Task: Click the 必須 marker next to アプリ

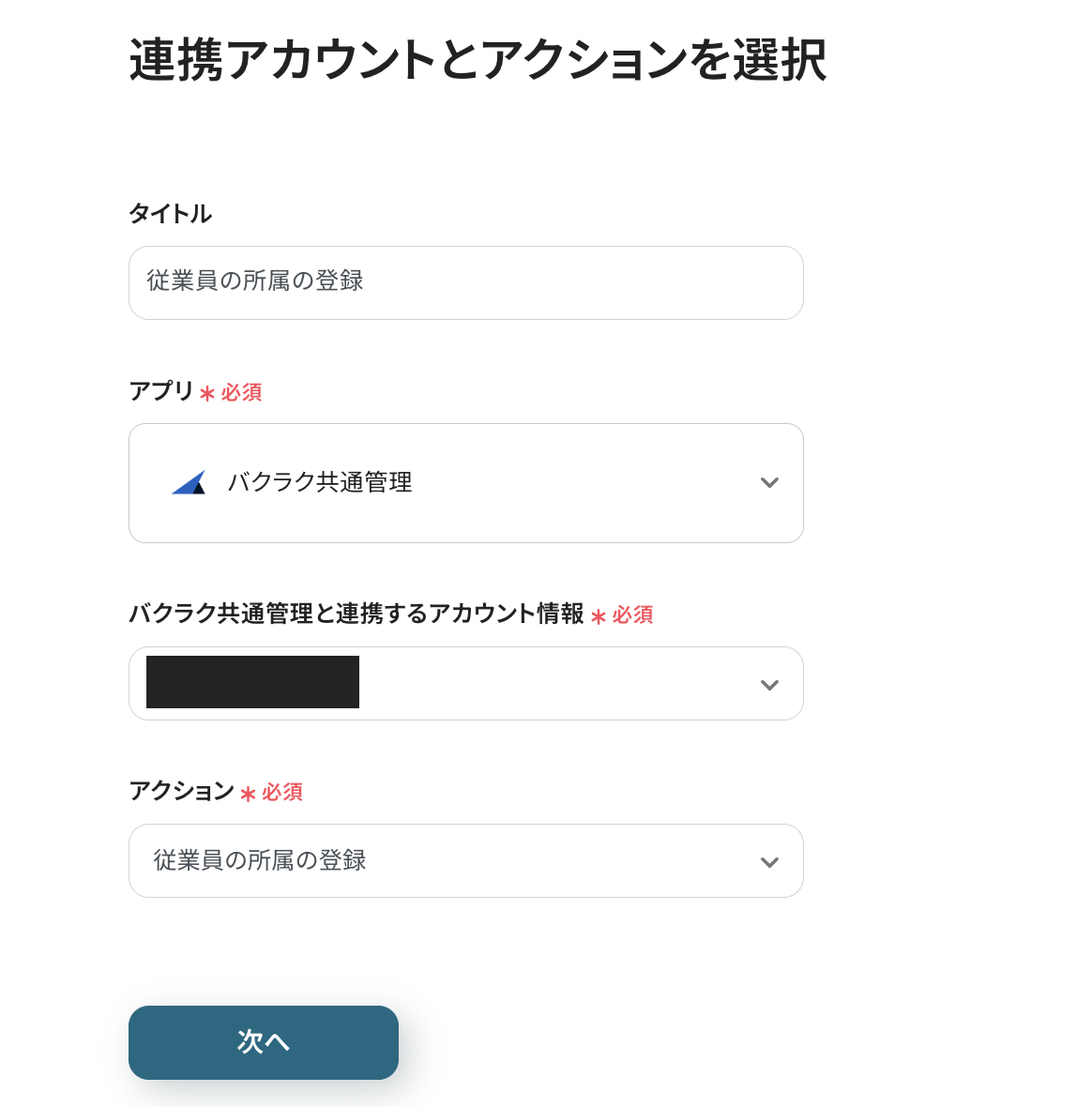Action: [x=241, y=392]
